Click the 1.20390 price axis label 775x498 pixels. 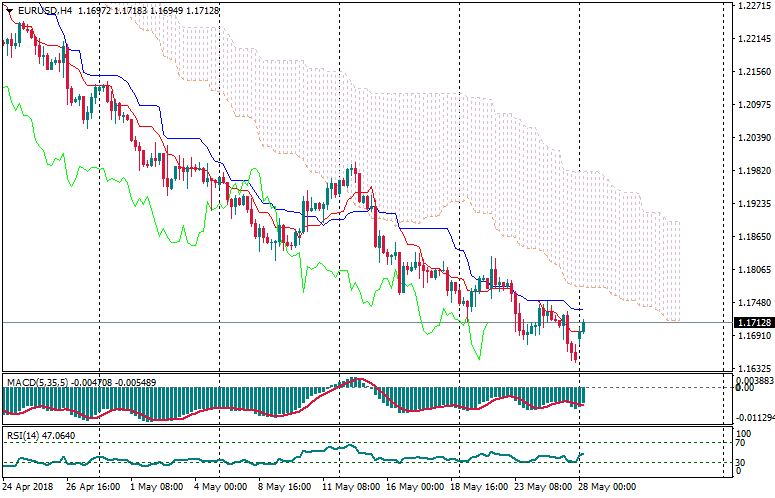pos(751,137)
